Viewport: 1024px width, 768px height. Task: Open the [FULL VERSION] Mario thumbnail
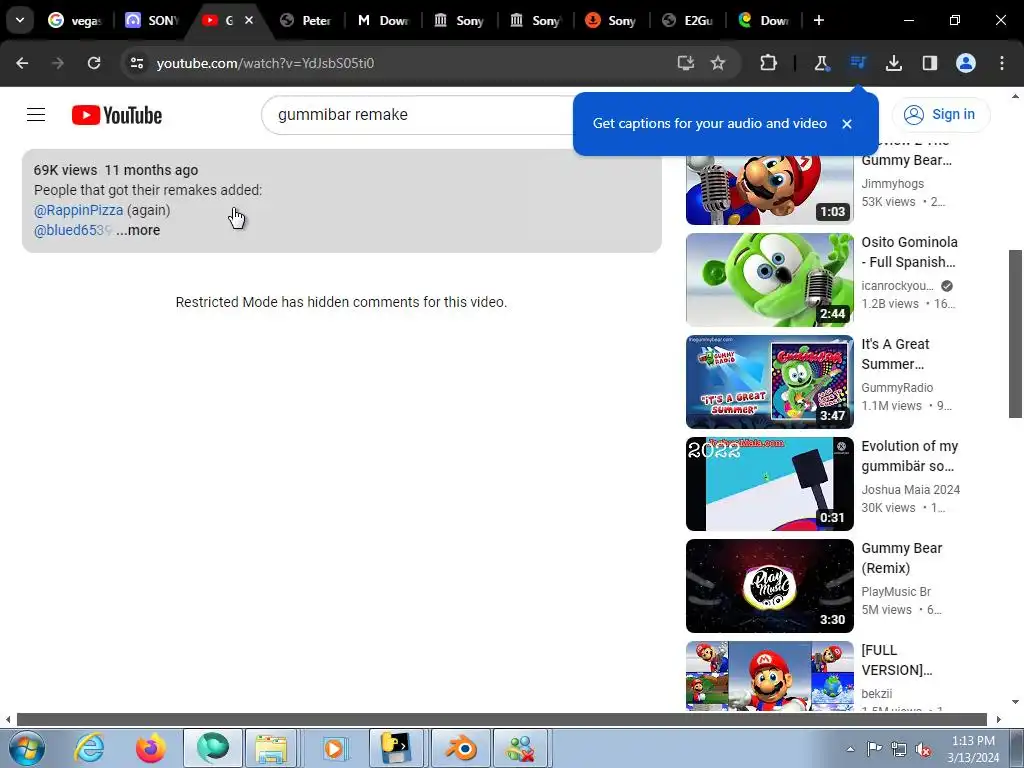point(769,676)
